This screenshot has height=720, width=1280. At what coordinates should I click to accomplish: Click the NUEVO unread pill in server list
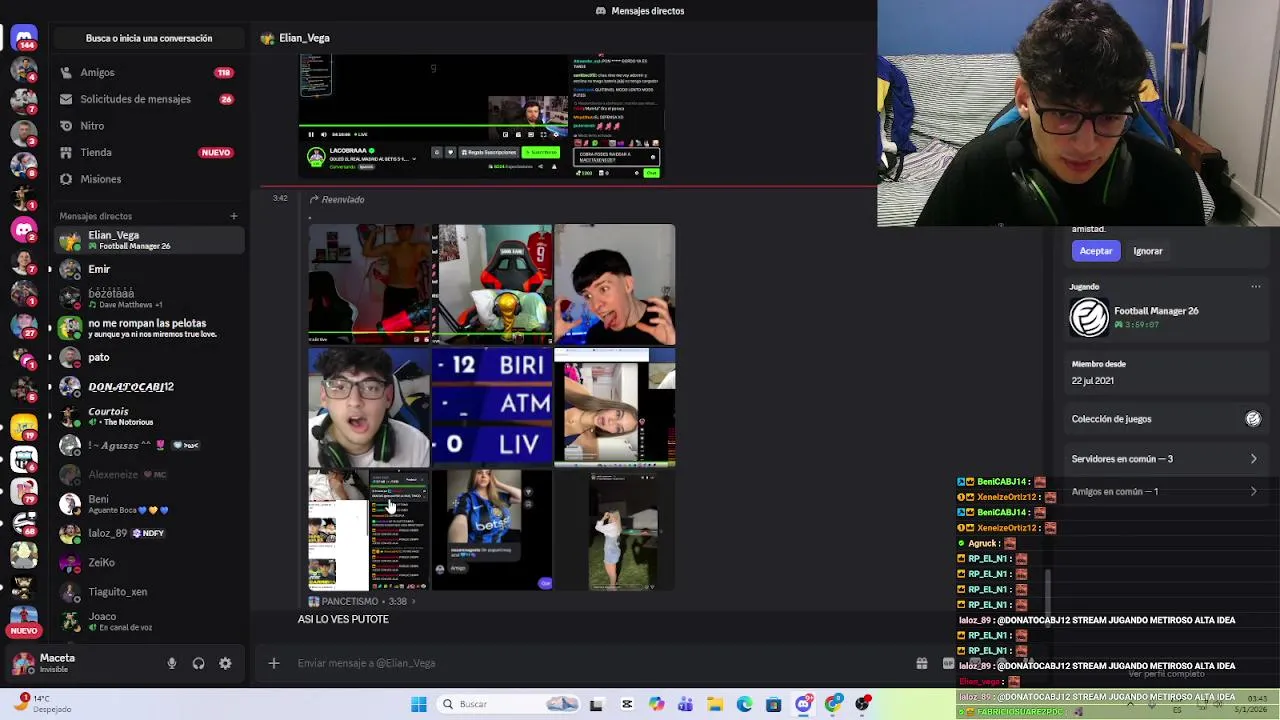coord(24,631)
